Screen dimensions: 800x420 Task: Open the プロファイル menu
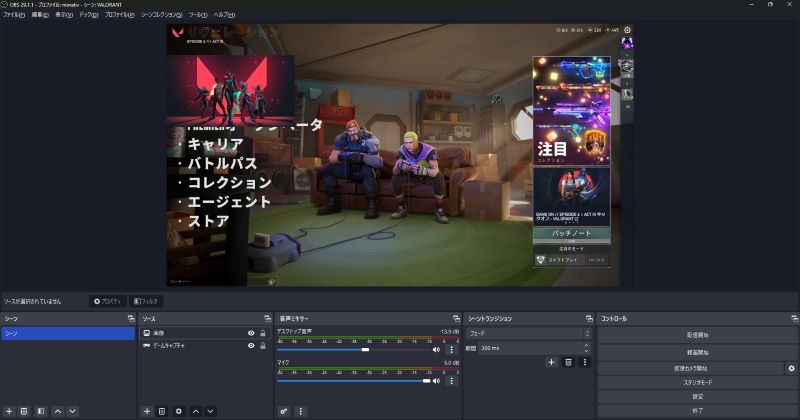tap(119, 15)
